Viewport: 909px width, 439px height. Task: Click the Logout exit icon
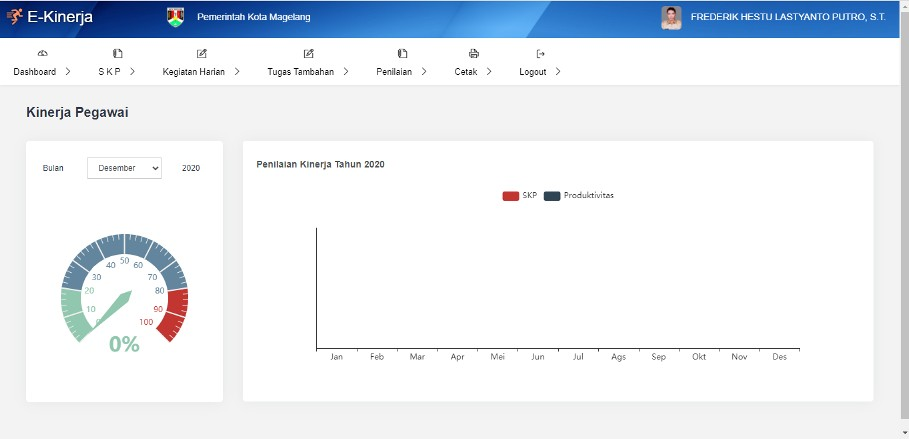[540, 53]
